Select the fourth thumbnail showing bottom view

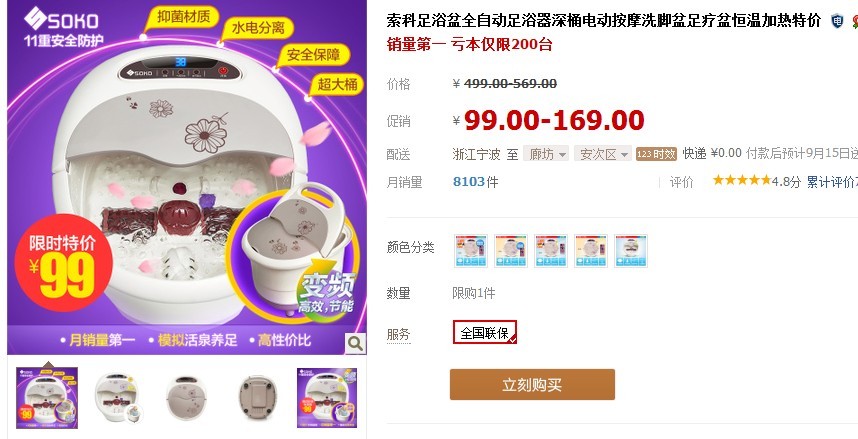[x=258, y=397]
